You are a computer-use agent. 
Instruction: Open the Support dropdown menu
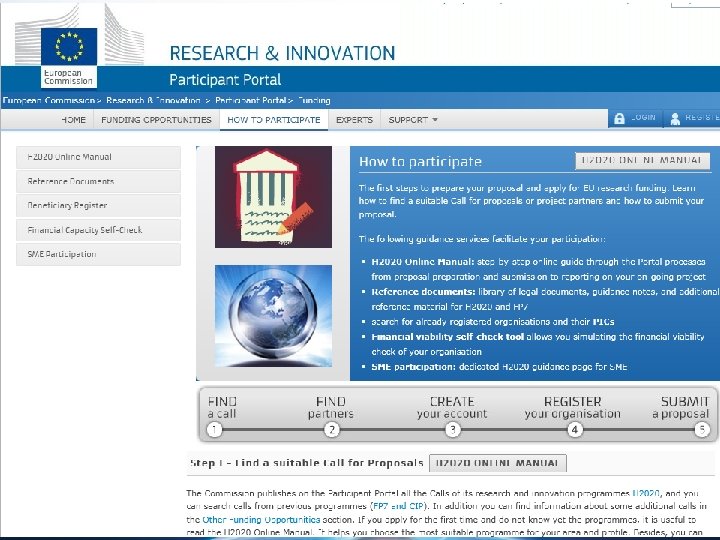(x=413, y=120)
